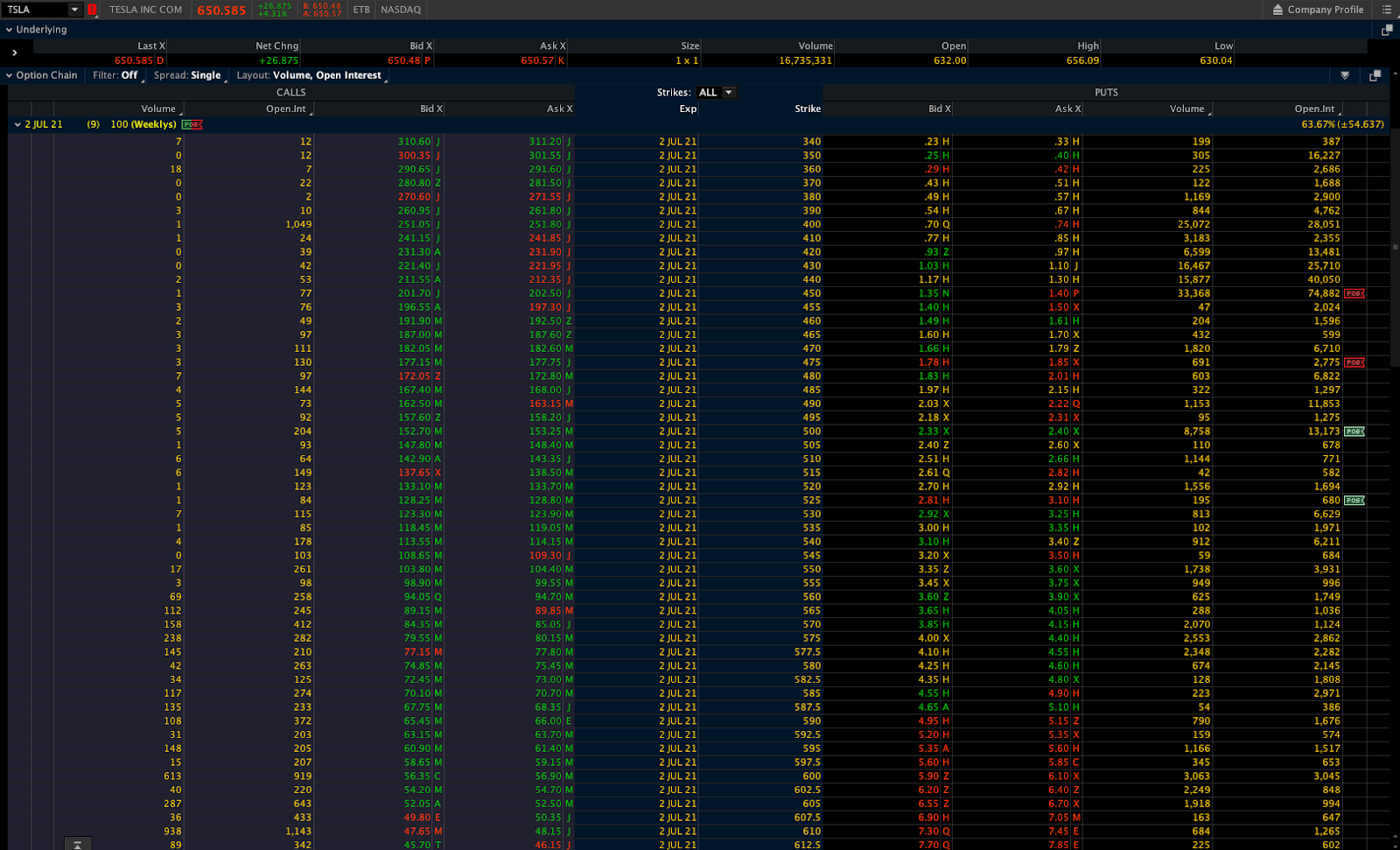The image size is (1400, 850).
Task: Click the 340 strike call bid 310.60
Action: (x=415, y=141)
